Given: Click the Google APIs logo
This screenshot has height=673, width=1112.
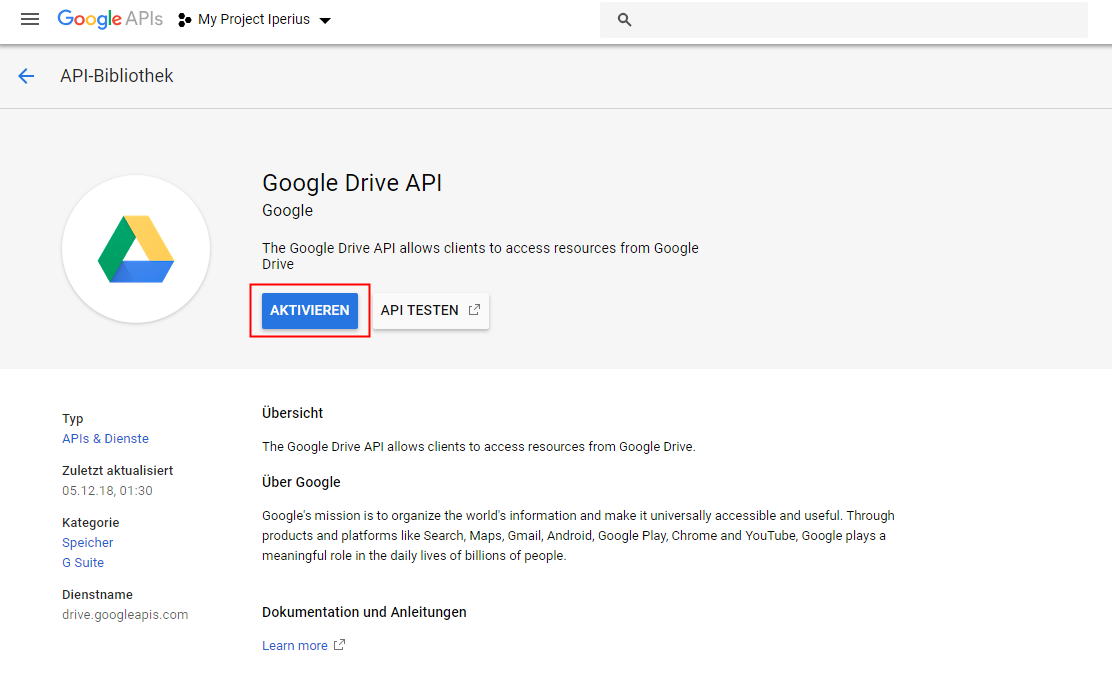Looking at the screenshot, I should [x=110, y=19].
